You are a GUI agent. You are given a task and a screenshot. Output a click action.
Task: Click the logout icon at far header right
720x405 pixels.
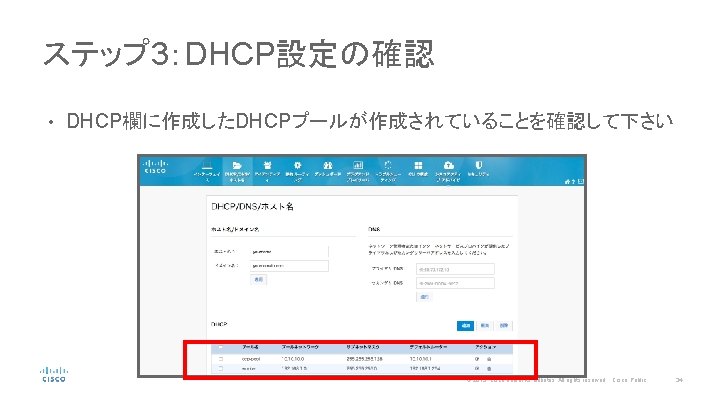581,182
